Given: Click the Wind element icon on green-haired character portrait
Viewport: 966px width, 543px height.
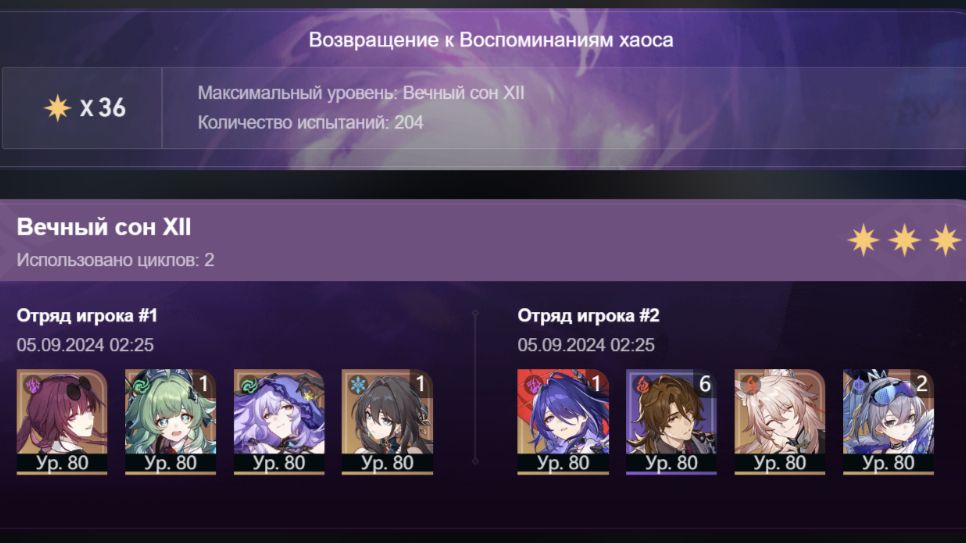Looking at the screenshot, I should 140,386.
